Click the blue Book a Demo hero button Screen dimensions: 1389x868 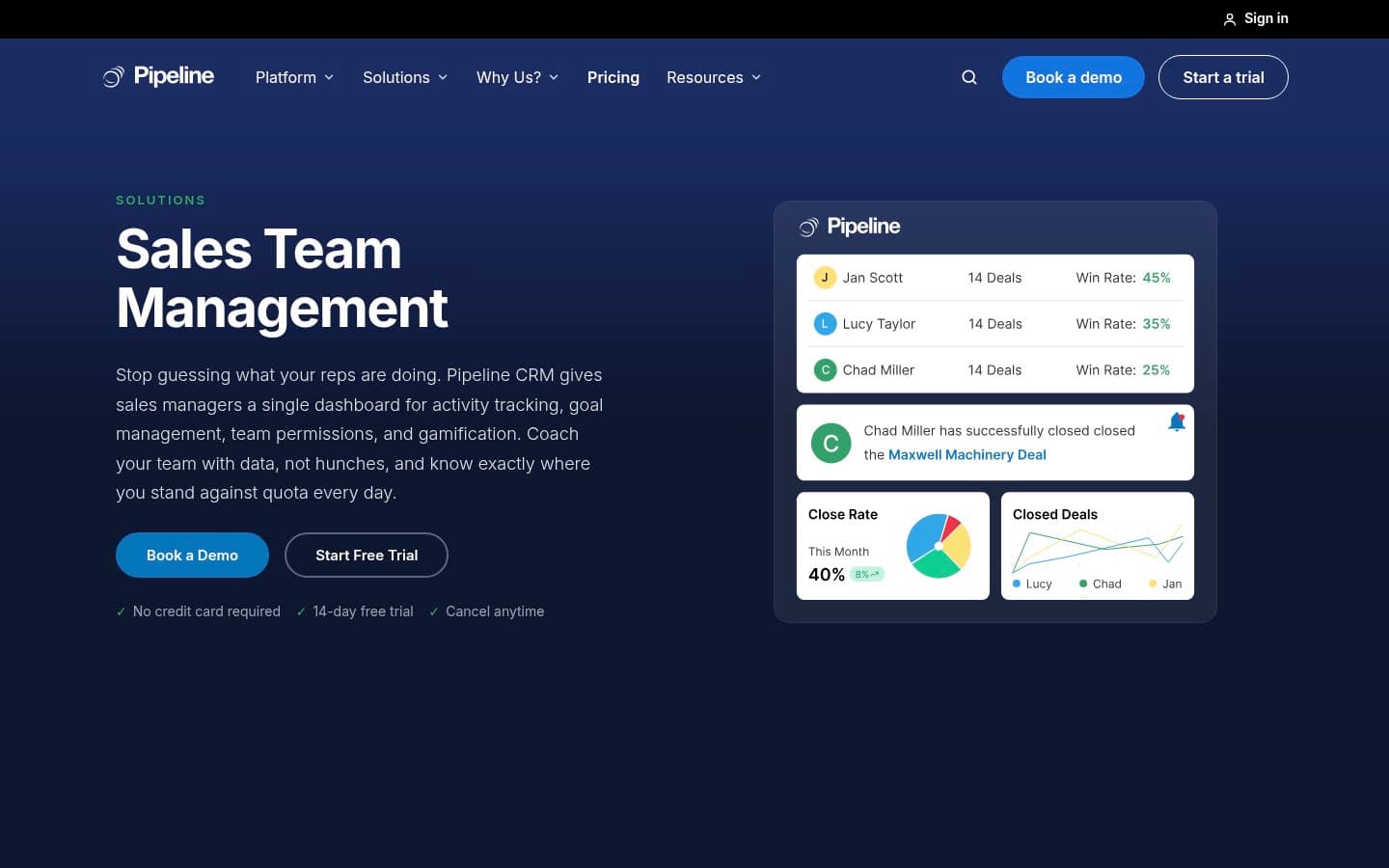point(192,556)
